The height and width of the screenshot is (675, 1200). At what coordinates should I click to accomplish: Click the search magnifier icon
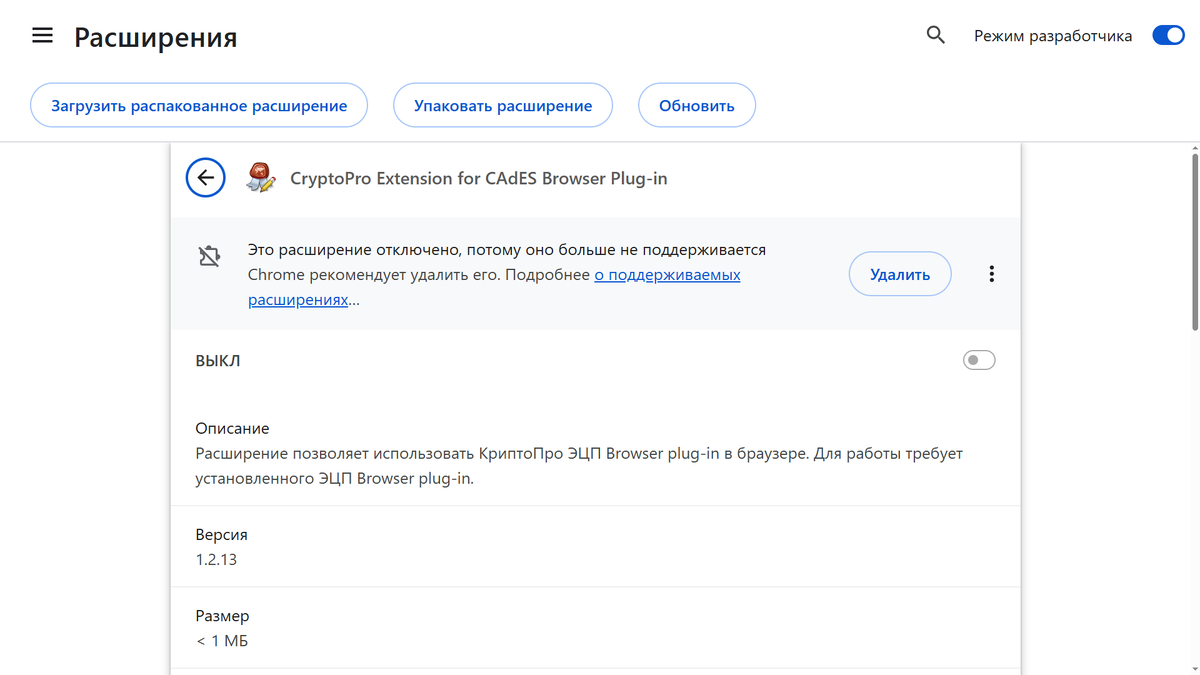coord(935,34)
